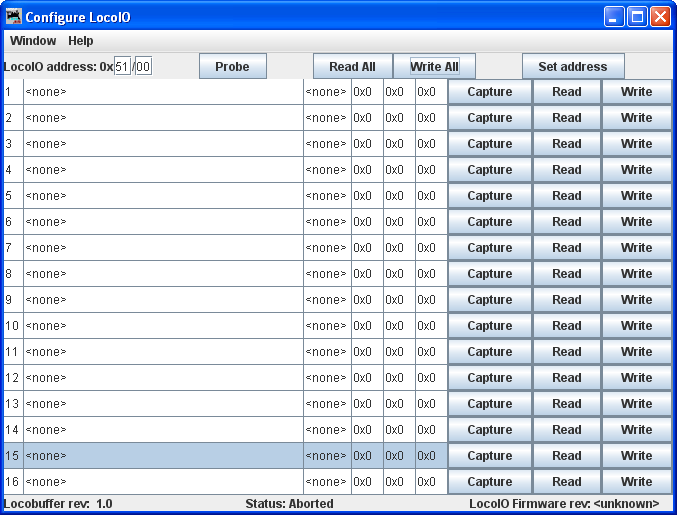Open the mode cell in row 7
This screenshot has height=515, width=677.
click(x=163, y=248)
